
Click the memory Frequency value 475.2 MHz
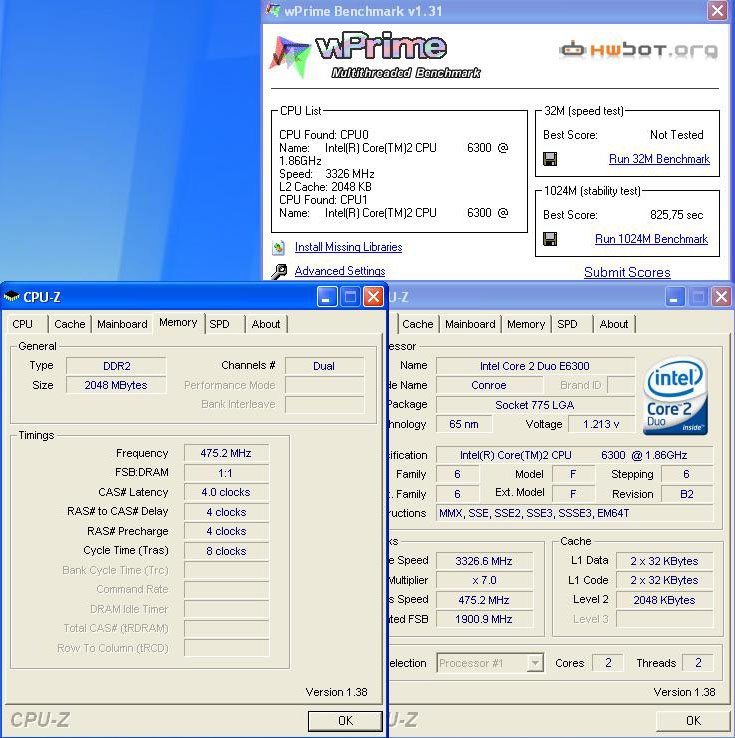[x=226, y=454]
